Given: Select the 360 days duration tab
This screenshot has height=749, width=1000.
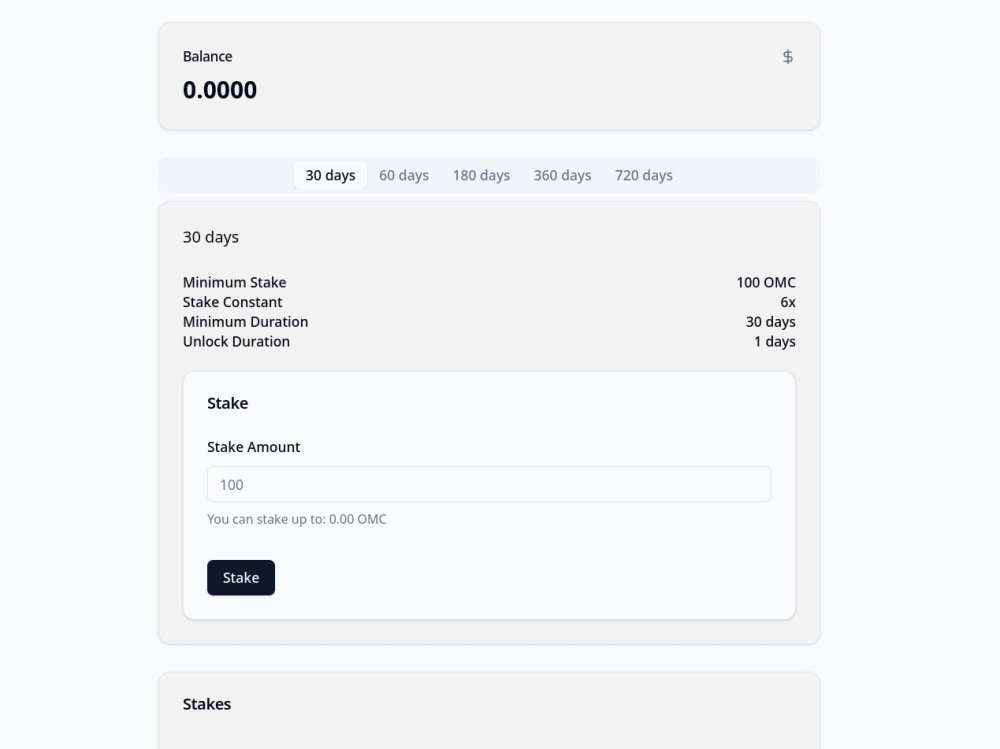Looking at the screenshot, I should (x=562, y=174).
